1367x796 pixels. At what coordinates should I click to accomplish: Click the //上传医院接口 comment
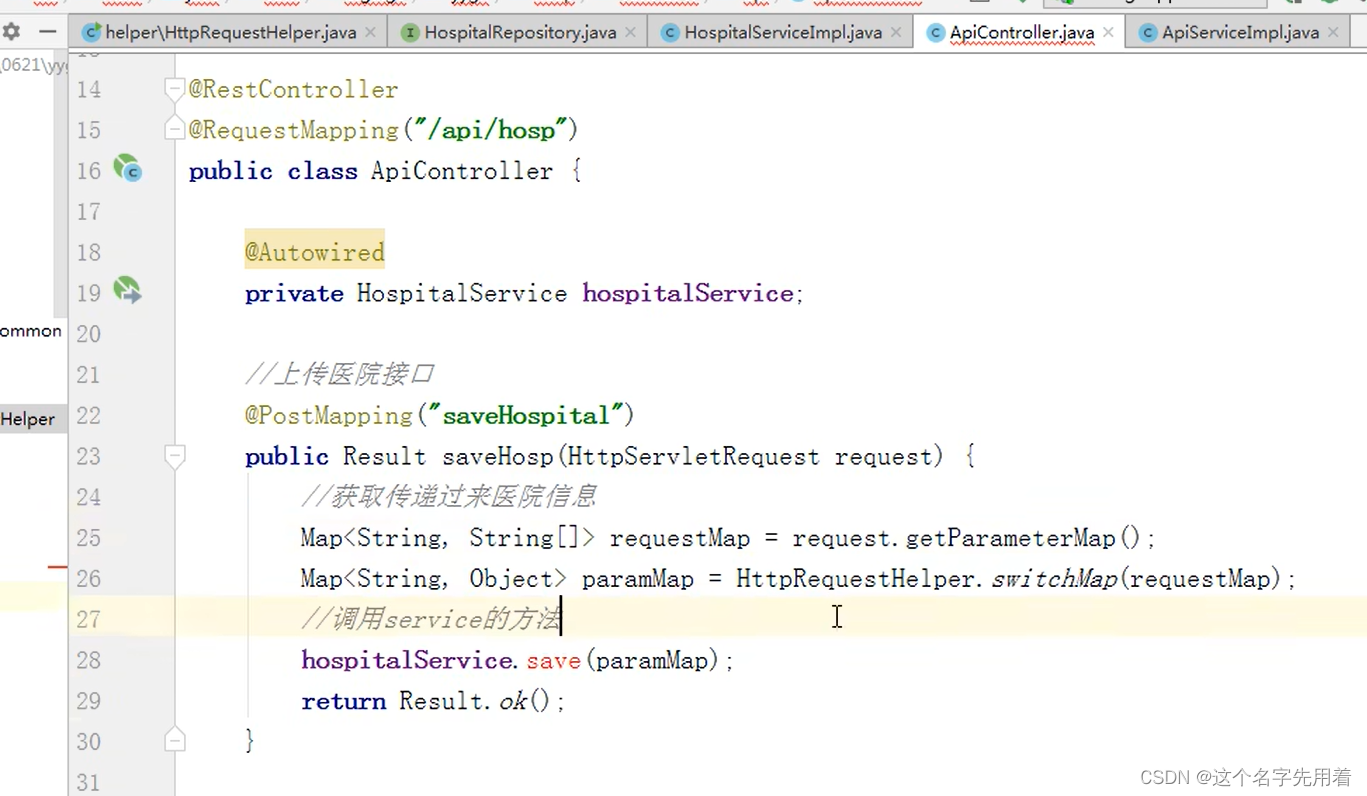point(340,375)
